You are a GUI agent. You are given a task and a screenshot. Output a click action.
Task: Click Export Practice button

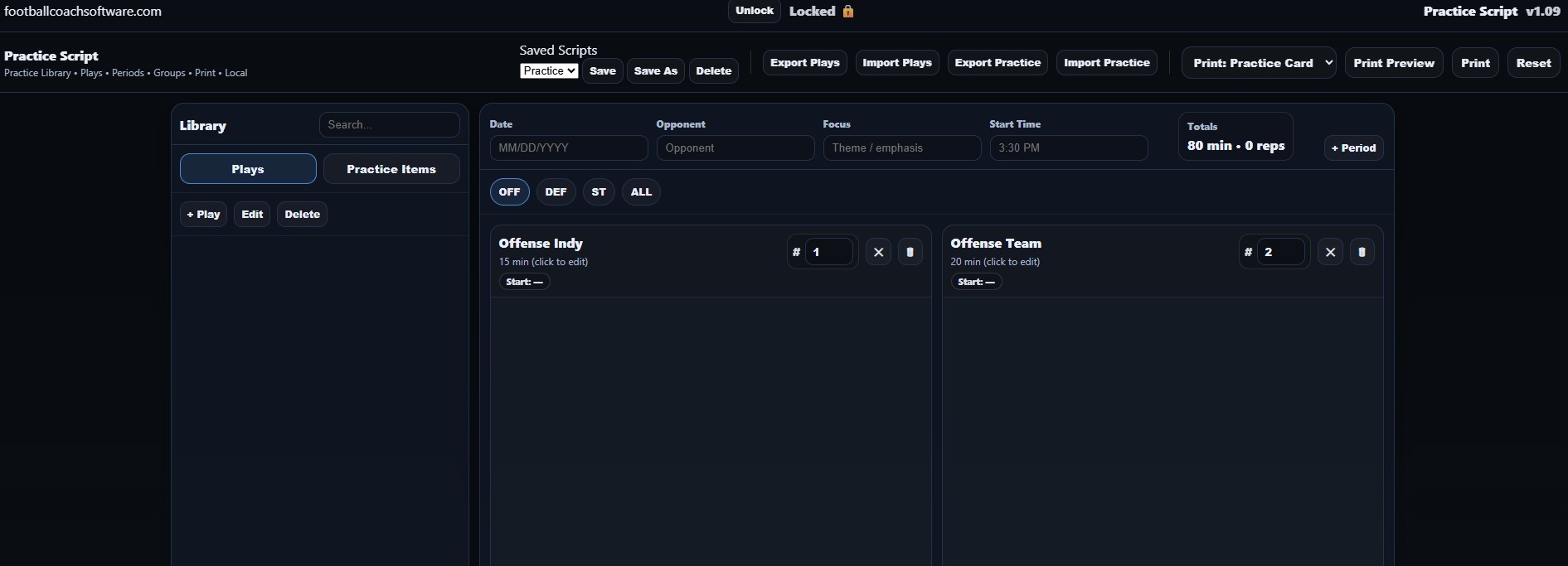point(998,63)
